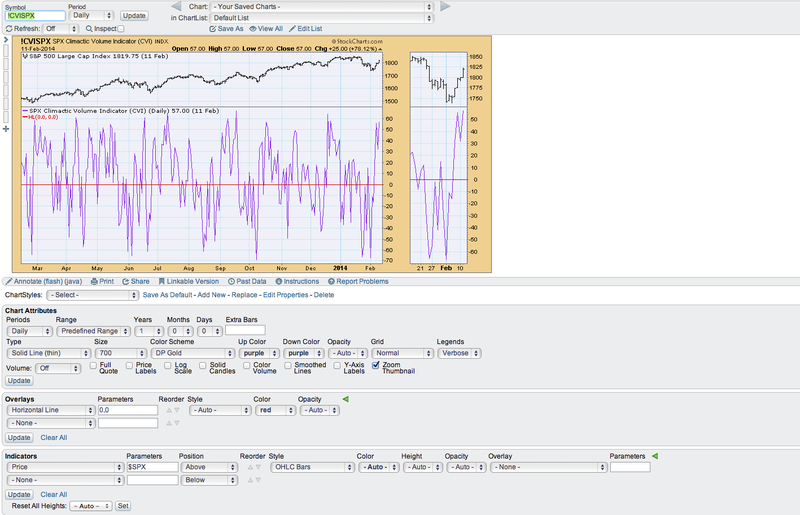Go to the previous saved chart arrow

point(176,7)
